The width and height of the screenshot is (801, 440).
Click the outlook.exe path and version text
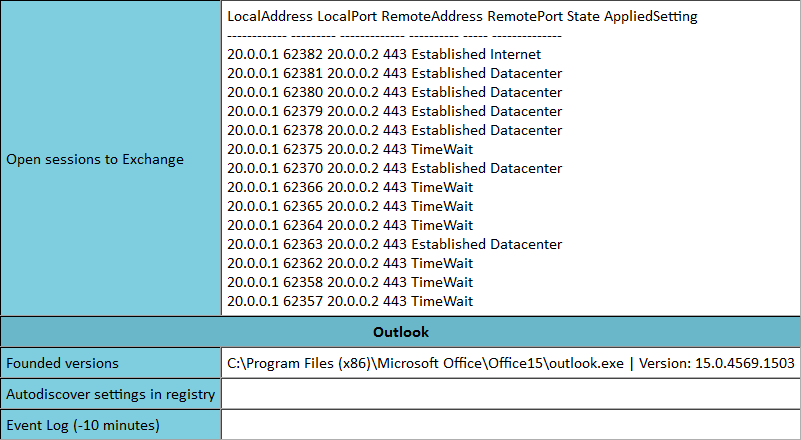pos(511,363)
